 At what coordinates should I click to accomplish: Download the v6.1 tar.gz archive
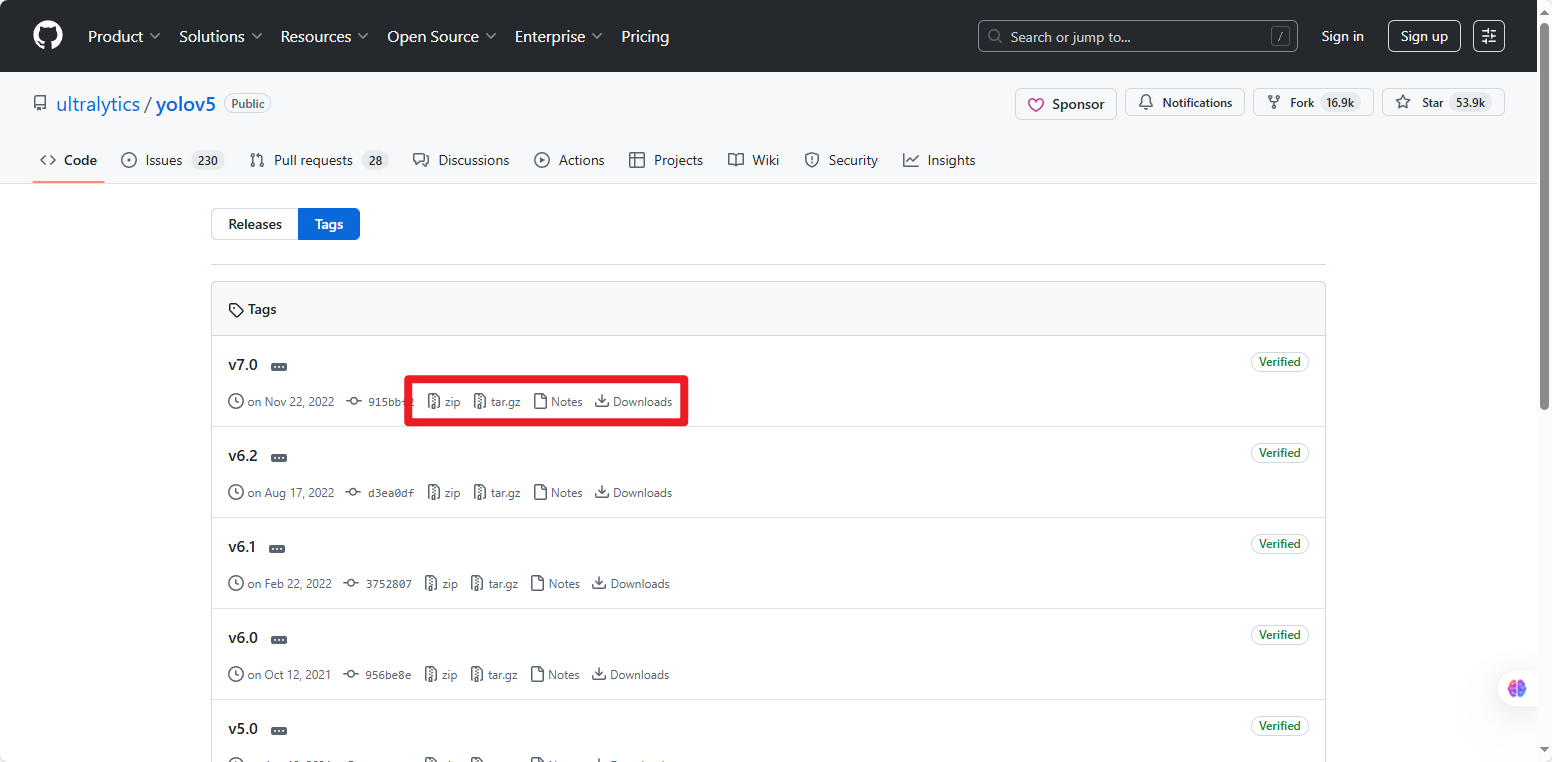point(494,584)
